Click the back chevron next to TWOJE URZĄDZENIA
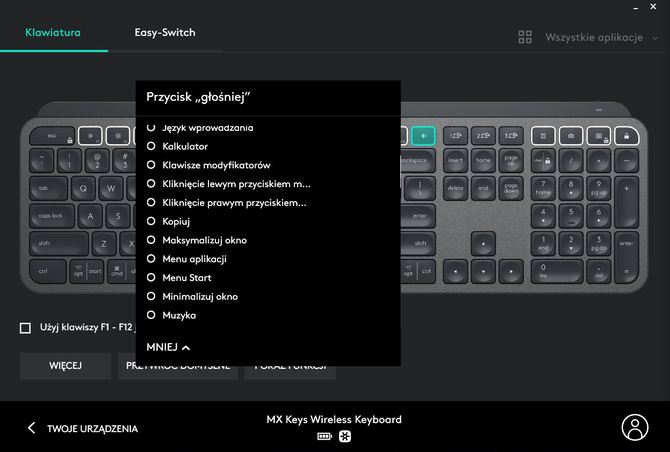This screenshot has width=670, height=452. coord(31,428)
